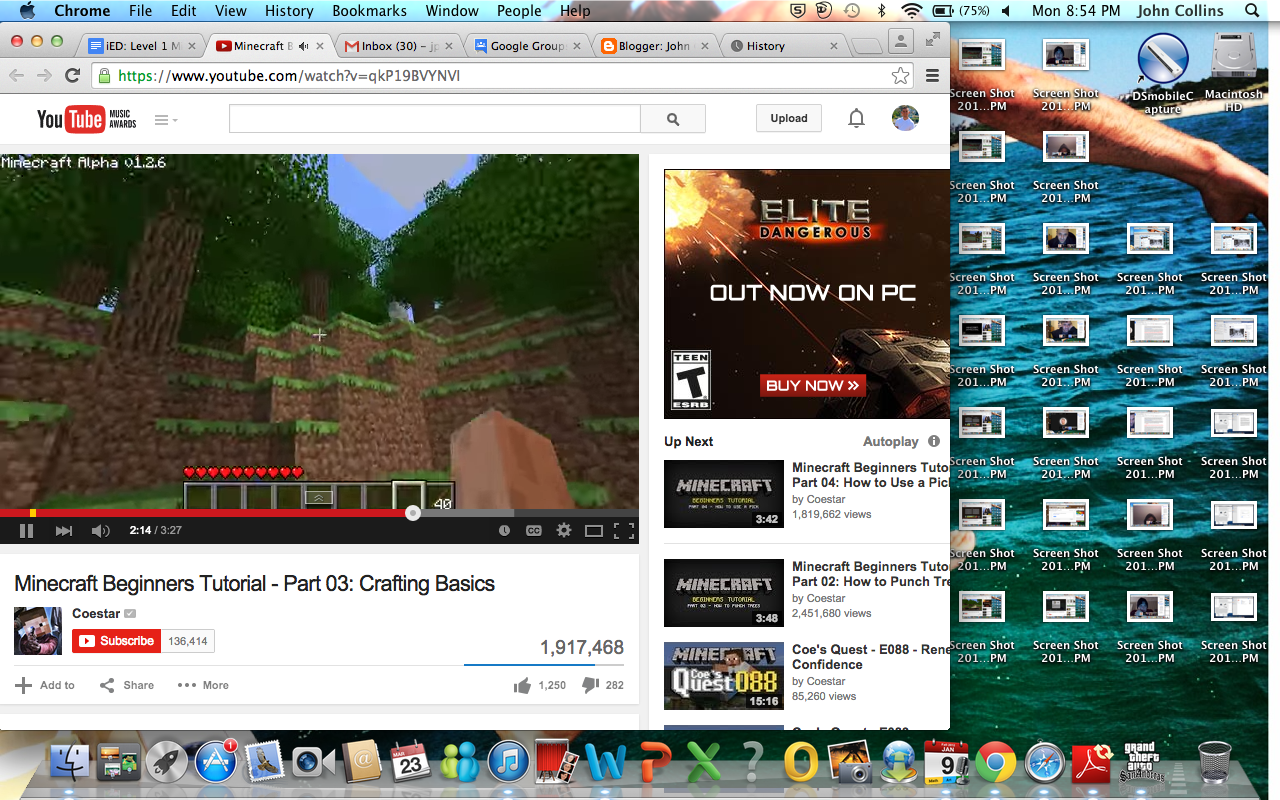Go to the YouTube home logo

tap(86, 120)
